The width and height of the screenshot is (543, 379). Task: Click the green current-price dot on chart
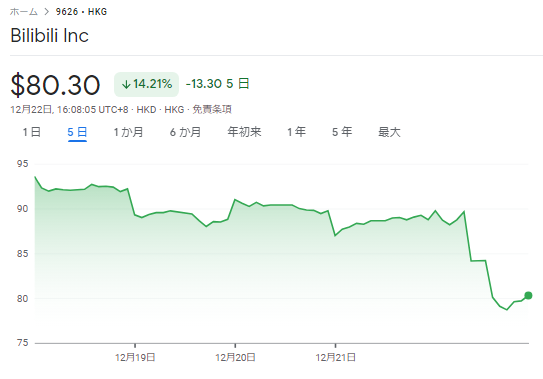coord(528,295)
